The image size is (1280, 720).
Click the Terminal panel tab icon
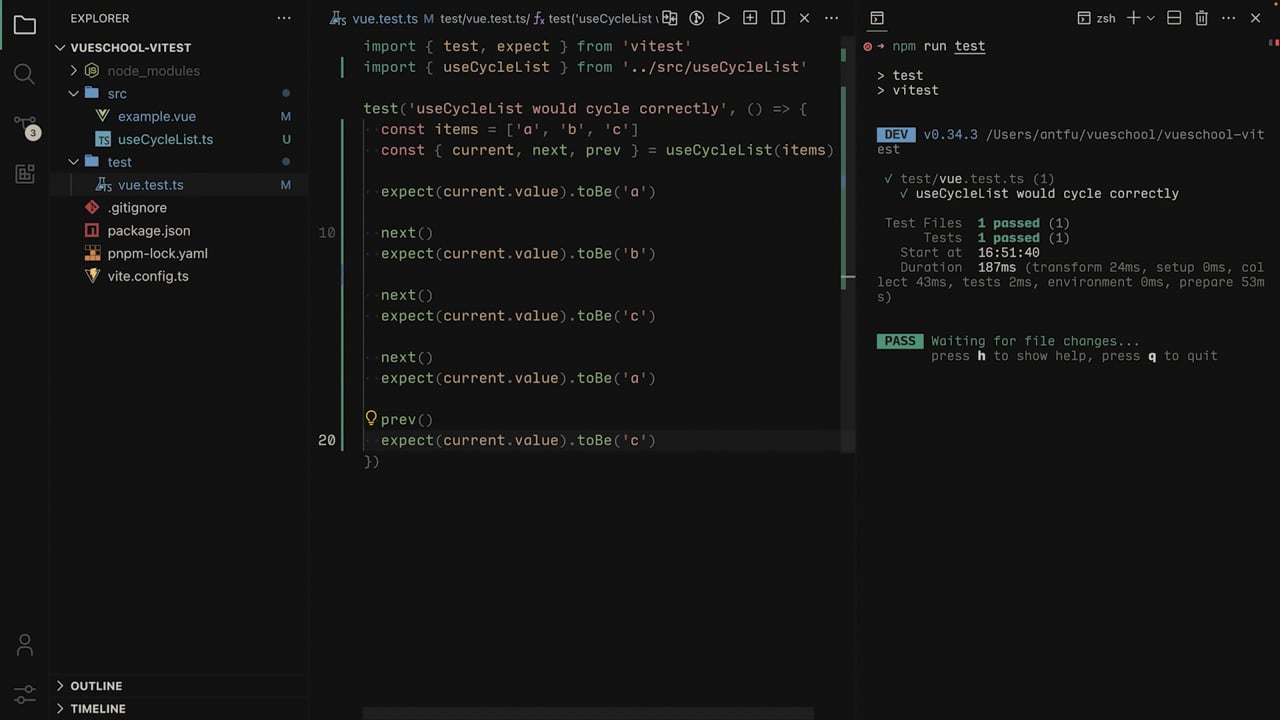click(x=877, y=18)
